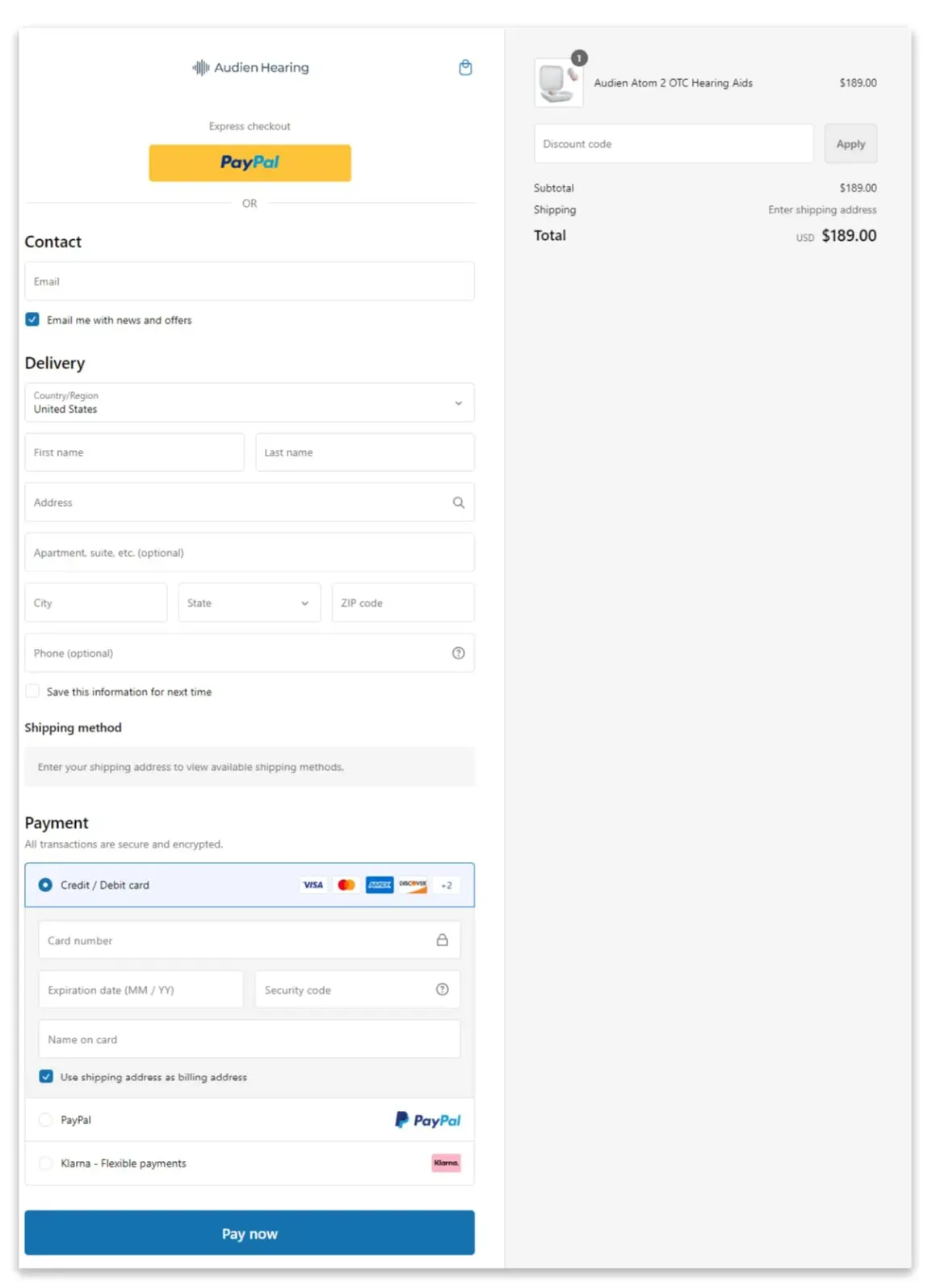Open the shopping bag cart icon
932x1288 pixels.
[465, 67]
